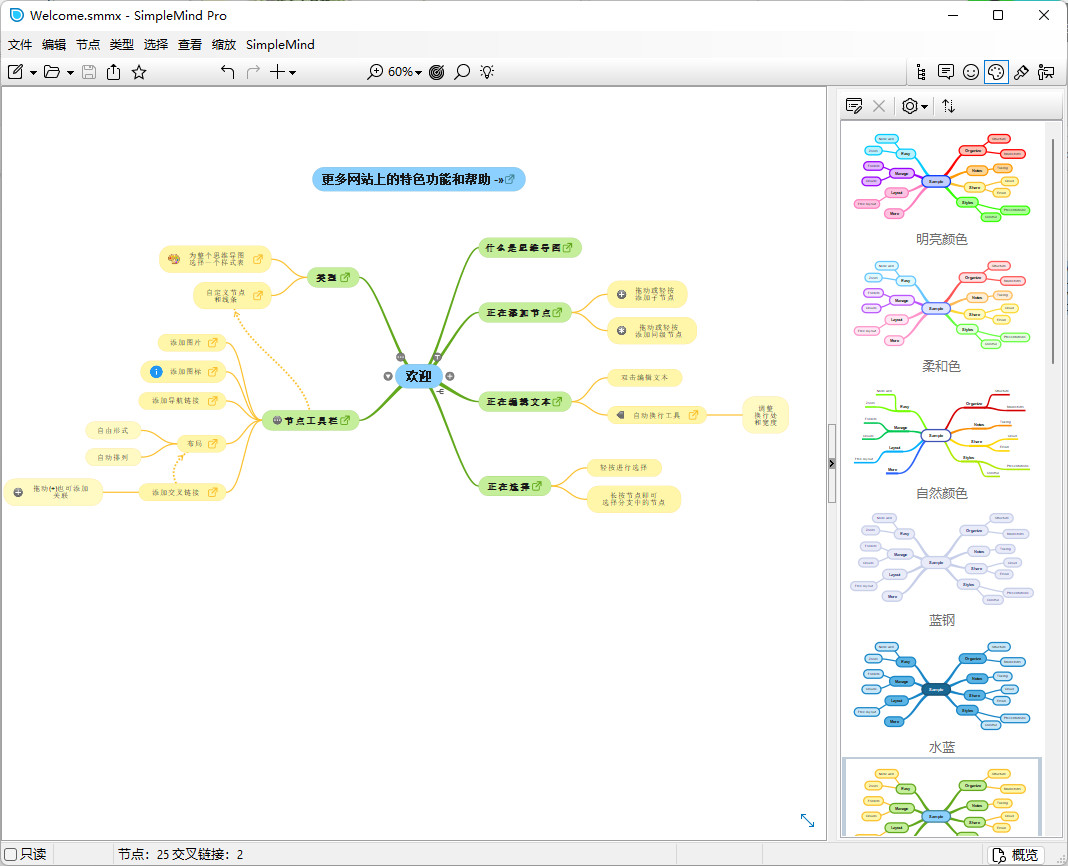Open link icon on 正在选择 node
This screenshot has height=866, width=1068.
point(537,486)
